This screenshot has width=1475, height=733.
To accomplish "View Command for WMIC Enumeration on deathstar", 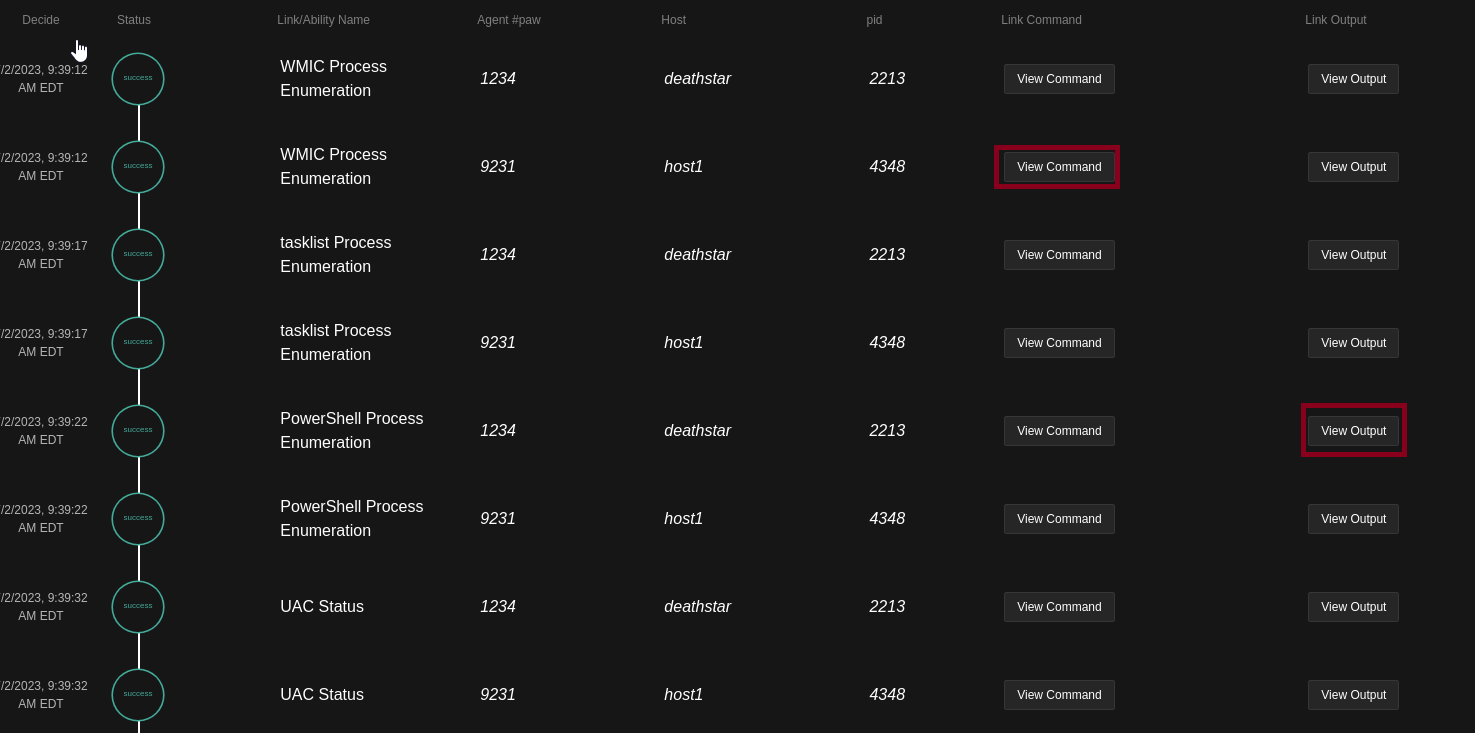I will pyautogui.click(x=1059, y=79).
